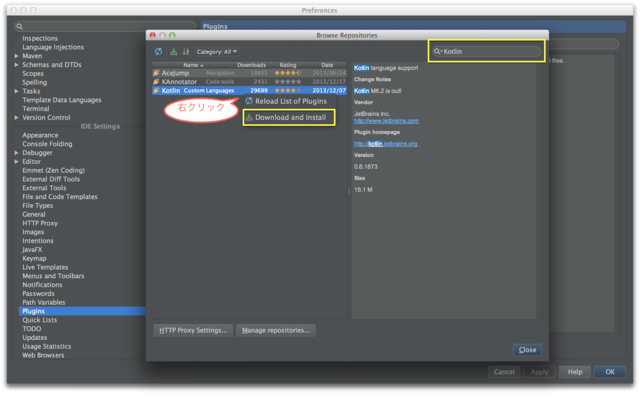This screenshot has width=640, height=400.
Task: Choose Download and Install from context menu
Action: pyautogui.click(x=289, y=118)
